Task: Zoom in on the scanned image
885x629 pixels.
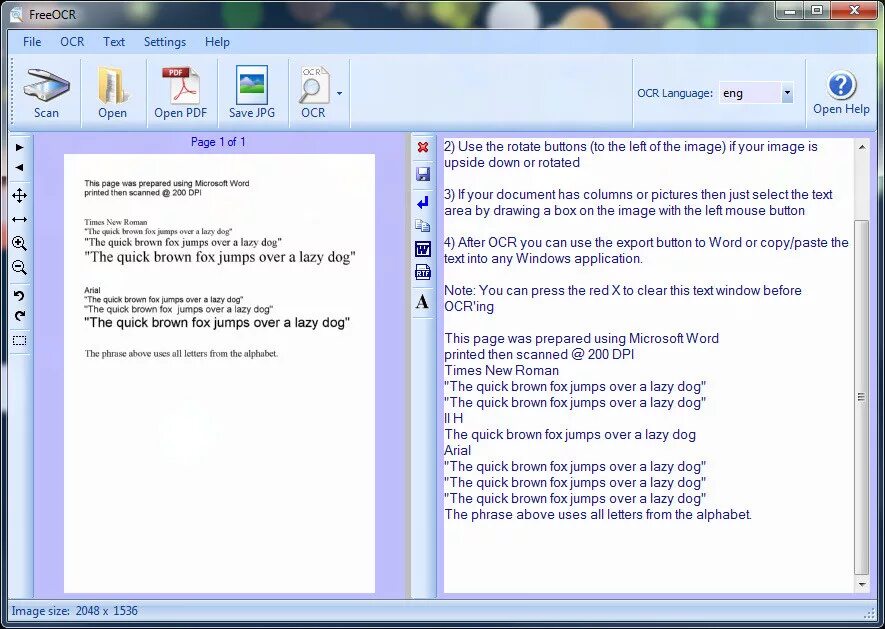Action: [20, 243]
